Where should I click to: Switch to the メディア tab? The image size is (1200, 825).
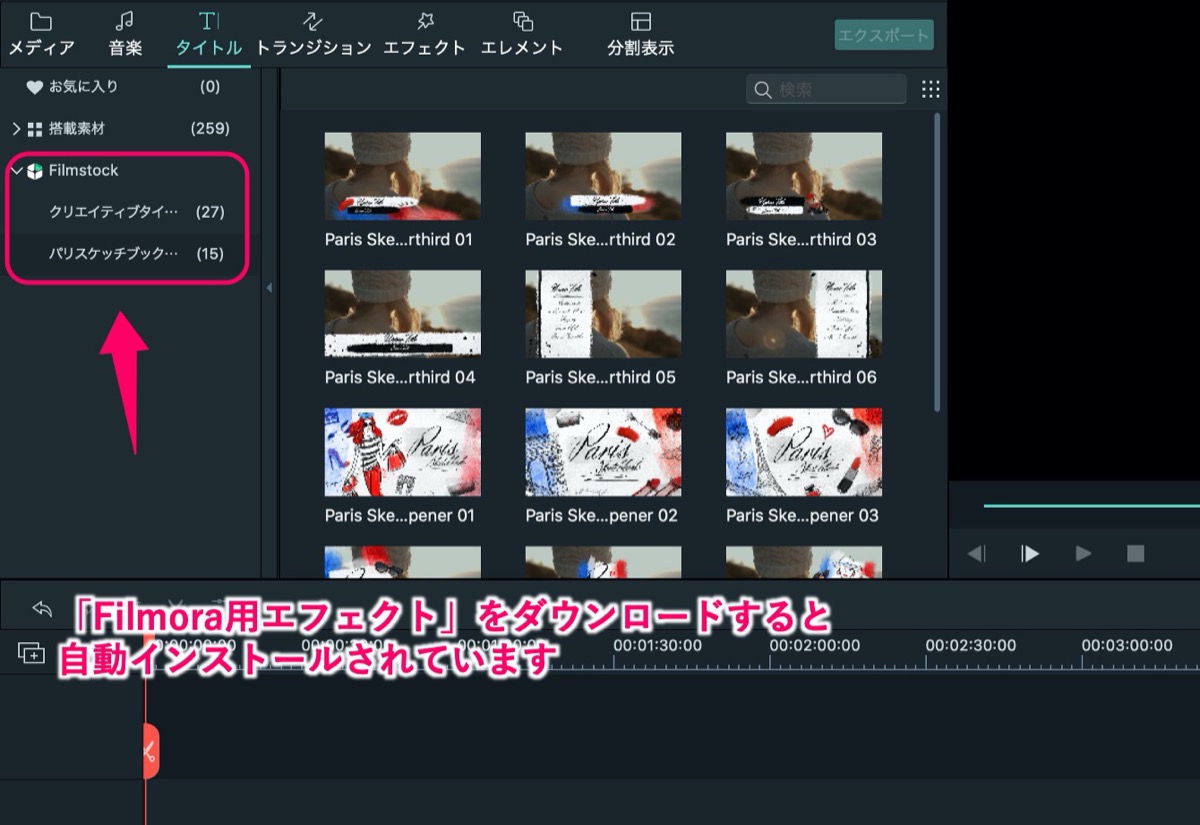pyautogui.click(x=41, y=34)
